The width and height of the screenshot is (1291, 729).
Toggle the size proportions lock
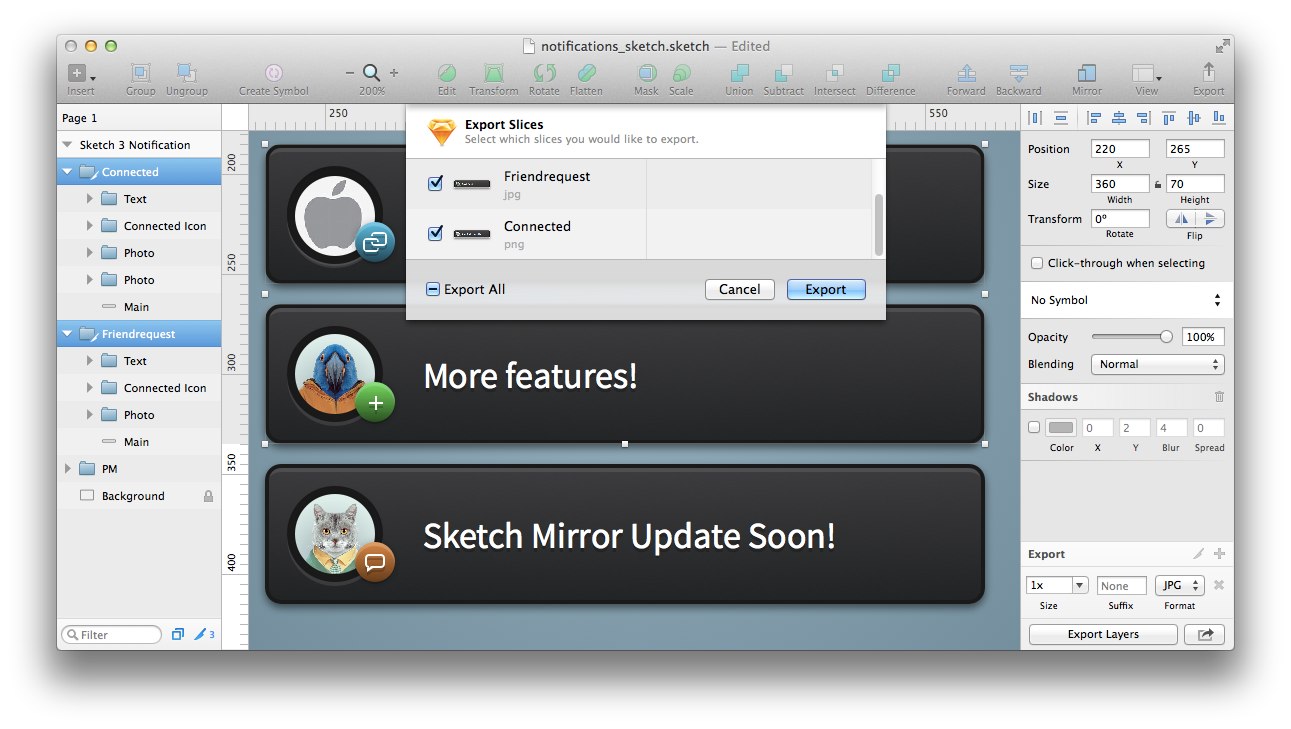pyautogui.click(x=1158, y=184)
